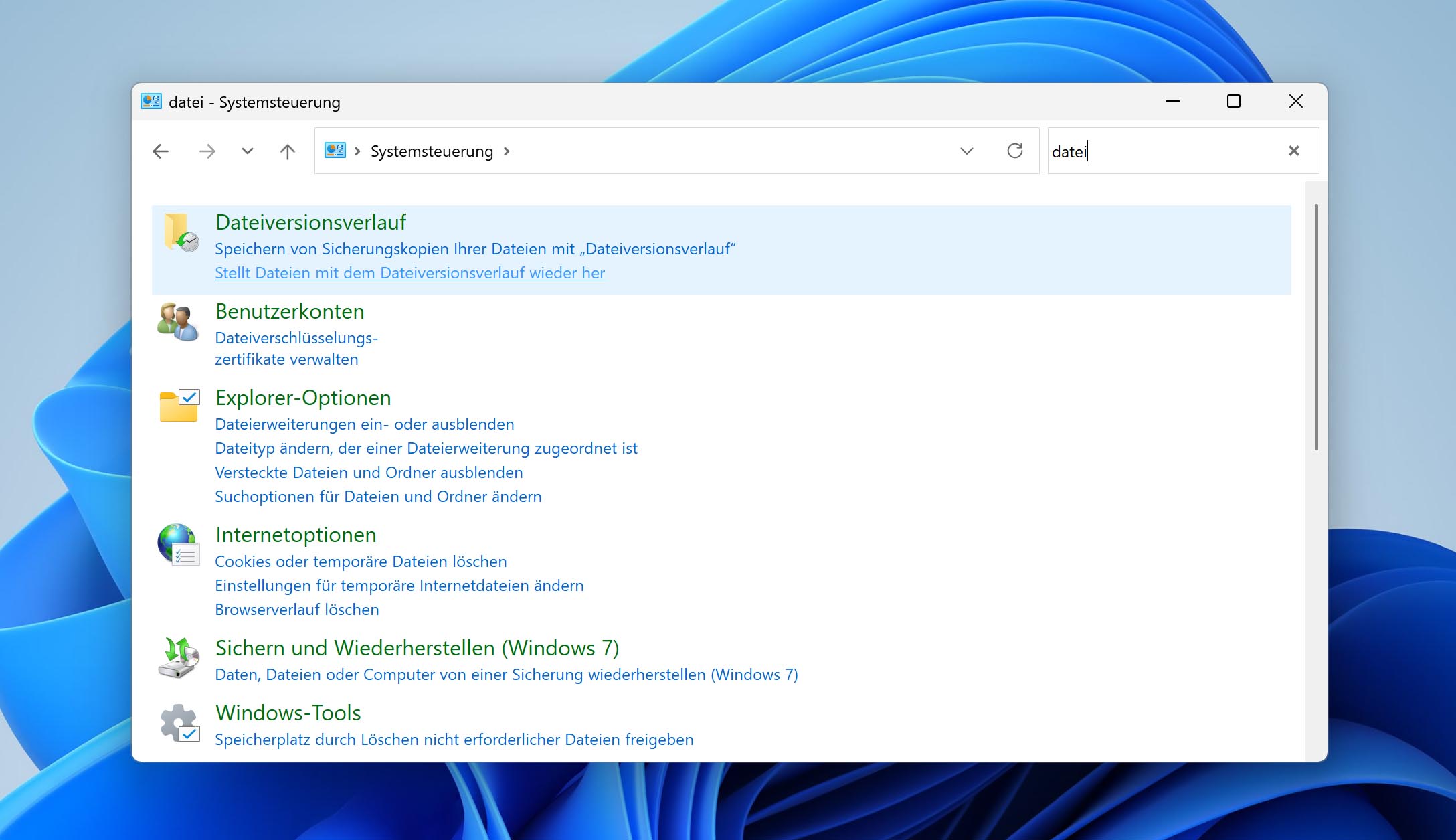Open Dateityp ändern, der einer Dateierweiterung zugeordnet ist
This screenshot has height=840, width=1456.
click(426, 448)
